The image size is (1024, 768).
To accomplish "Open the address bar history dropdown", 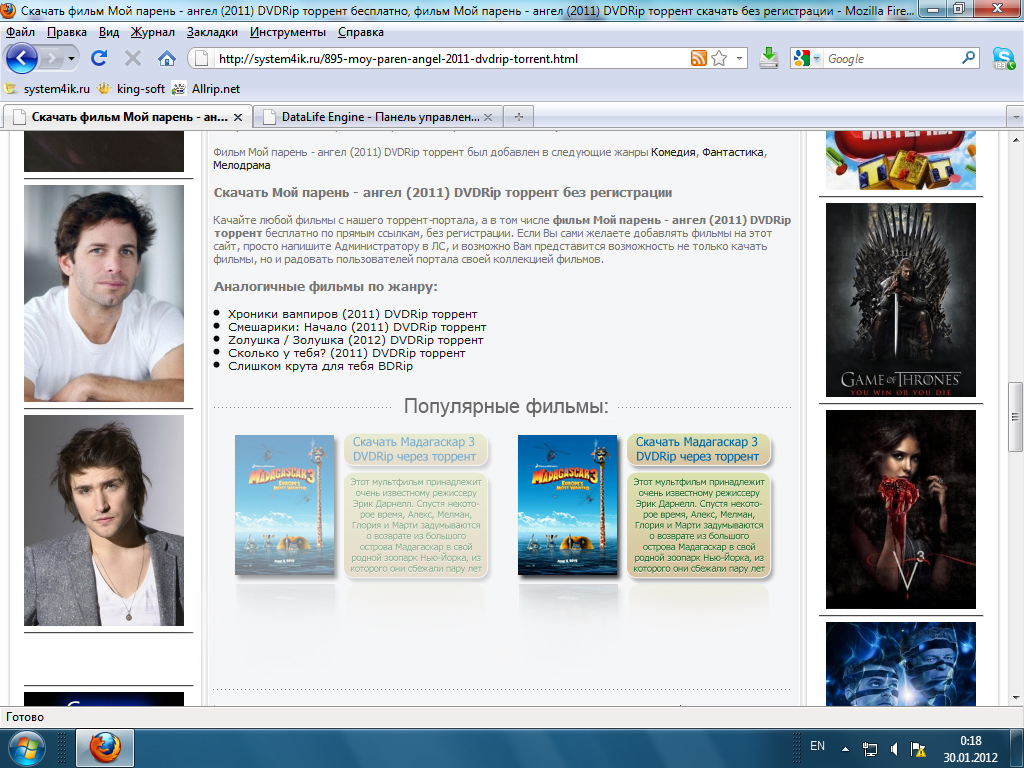I will [x=739, y=59].
